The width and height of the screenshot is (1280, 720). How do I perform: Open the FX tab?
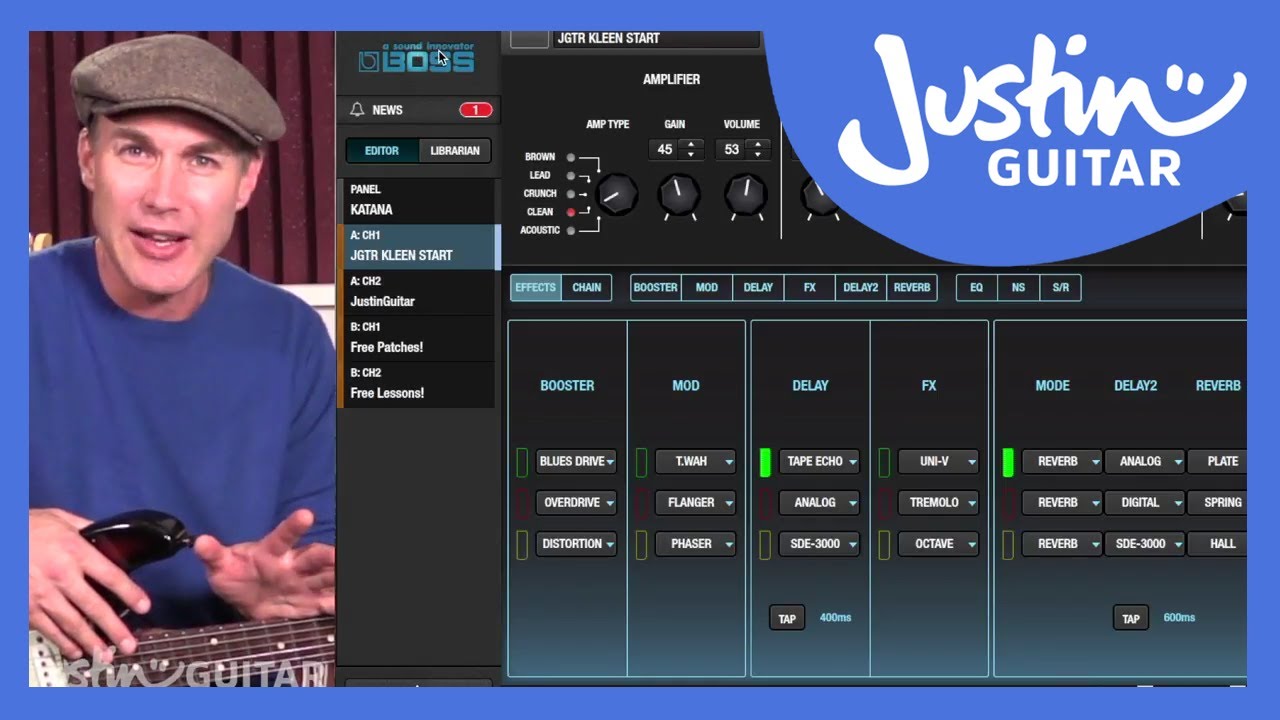tap(810, 288)
